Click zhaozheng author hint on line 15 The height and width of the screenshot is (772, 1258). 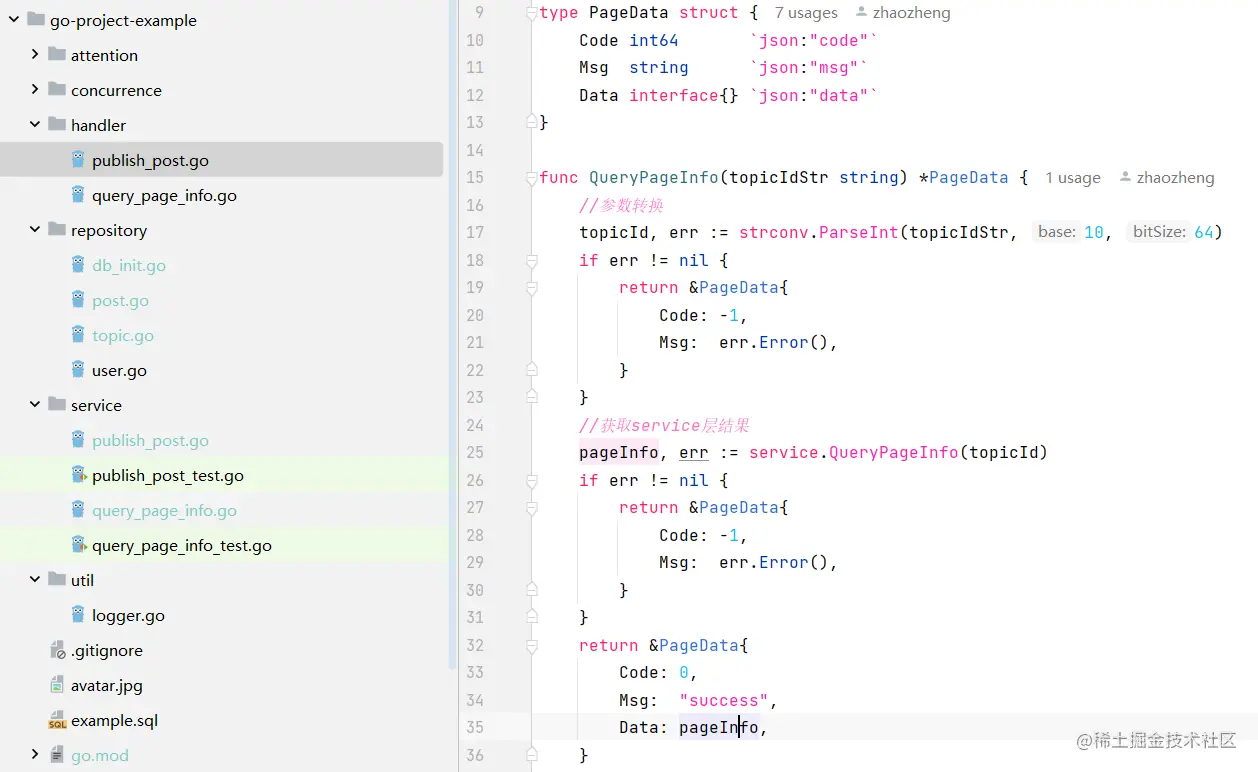[x=1176, y=178]
